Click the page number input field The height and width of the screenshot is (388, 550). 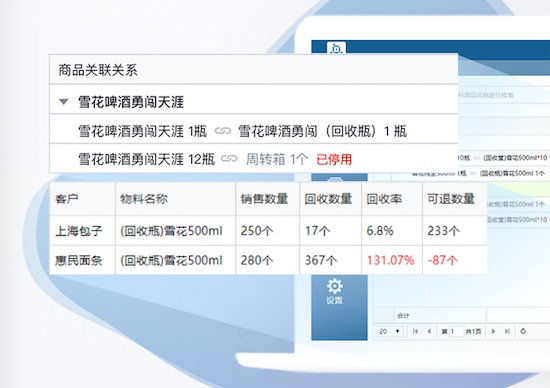pos(456,331)
